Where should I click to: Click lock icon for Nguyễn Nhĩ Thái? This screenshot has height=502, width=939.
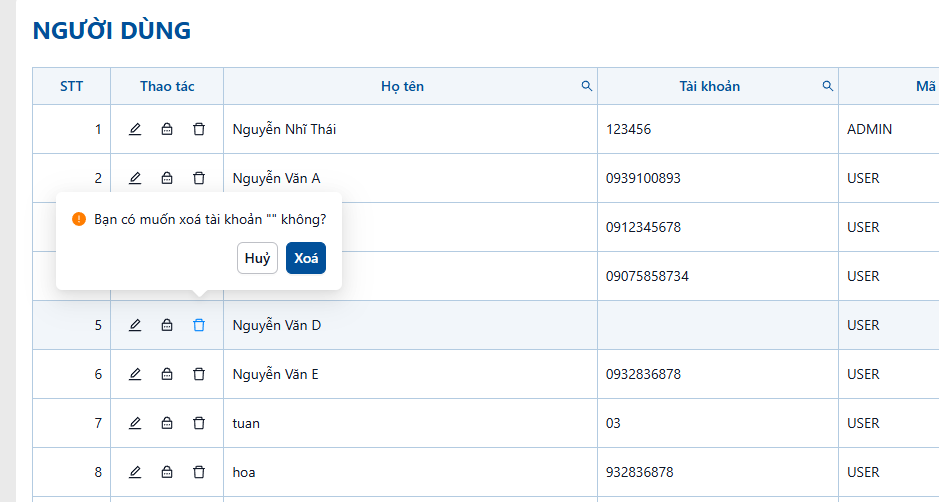[167, 129]
